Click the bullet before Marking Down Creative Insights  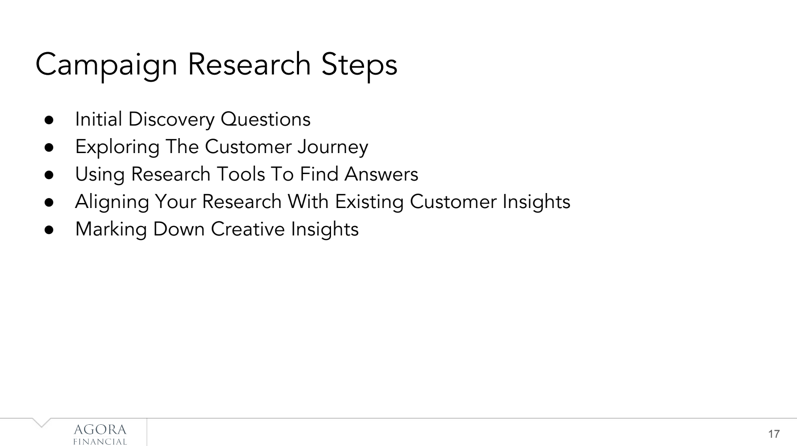pyautogui.click(x=49, y=230)
